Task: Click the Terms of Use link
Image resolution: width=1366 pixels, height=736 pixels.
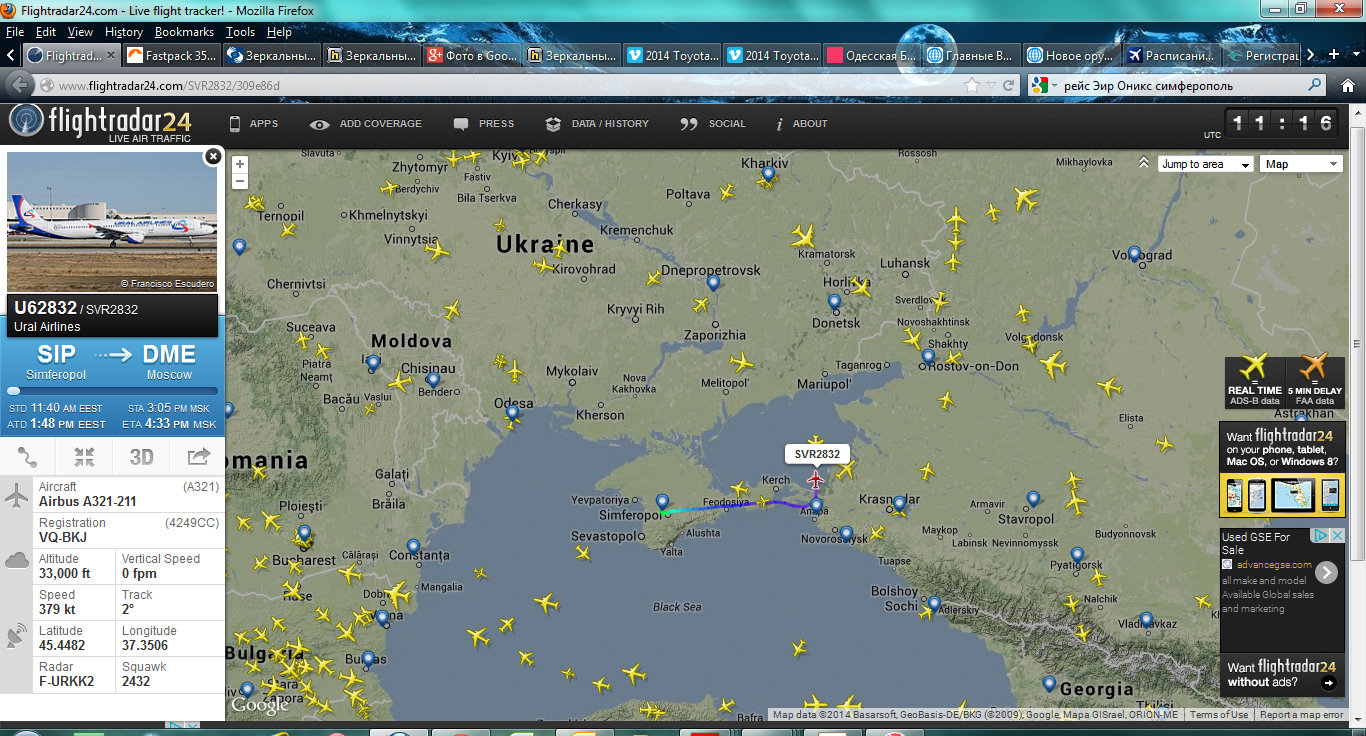Action: coord(1218,714)
